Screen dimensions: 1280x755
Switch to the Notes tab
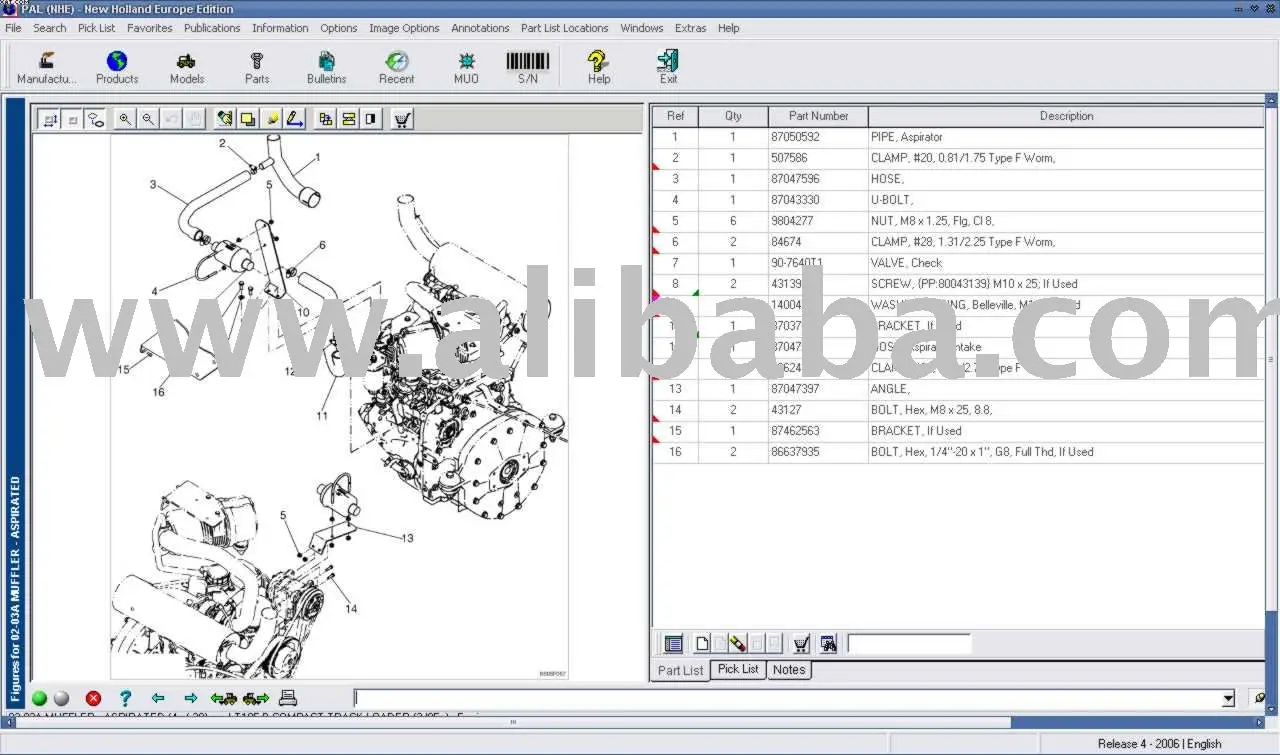(x=788, y=670)
